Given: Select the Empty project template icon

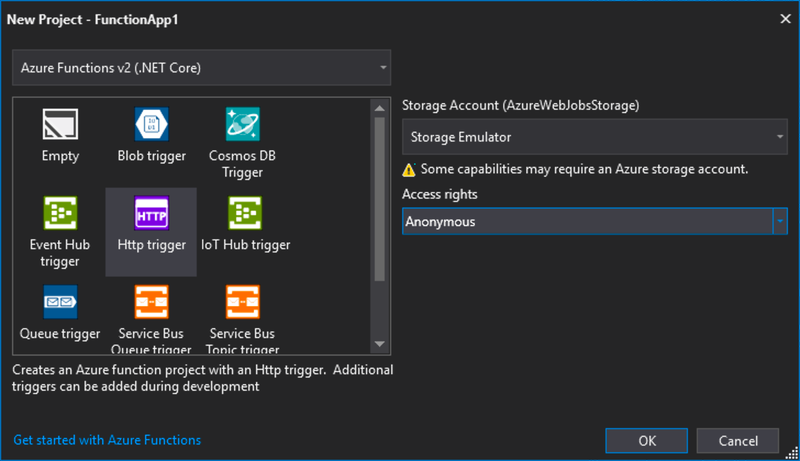Looking at the screenshot, I should pyautogui.click(x=60, y=124).
